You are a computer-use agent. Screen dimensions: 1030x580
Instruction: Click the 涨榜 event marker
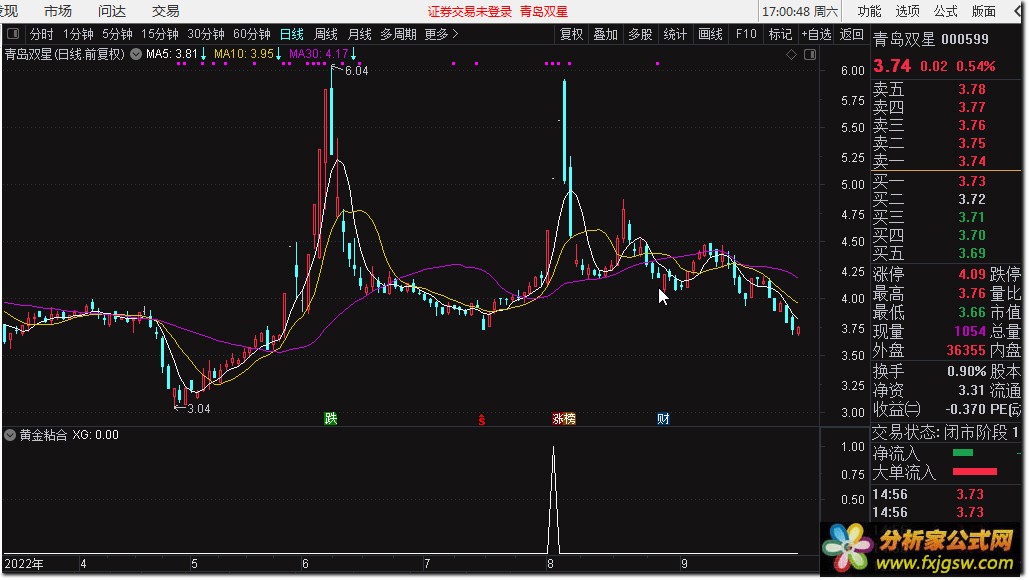click(564, 418)
